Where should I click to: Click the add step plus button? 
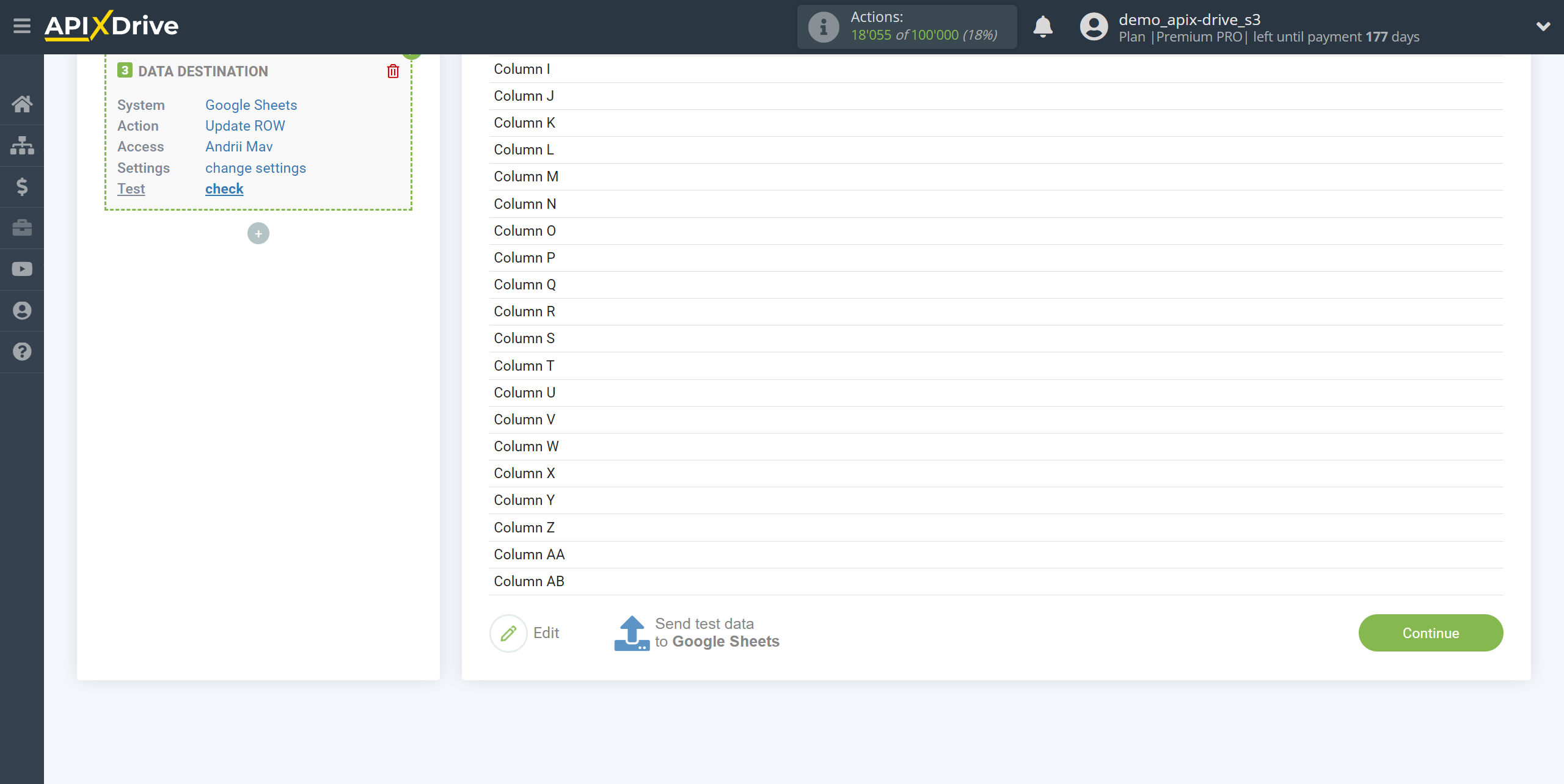257,233
